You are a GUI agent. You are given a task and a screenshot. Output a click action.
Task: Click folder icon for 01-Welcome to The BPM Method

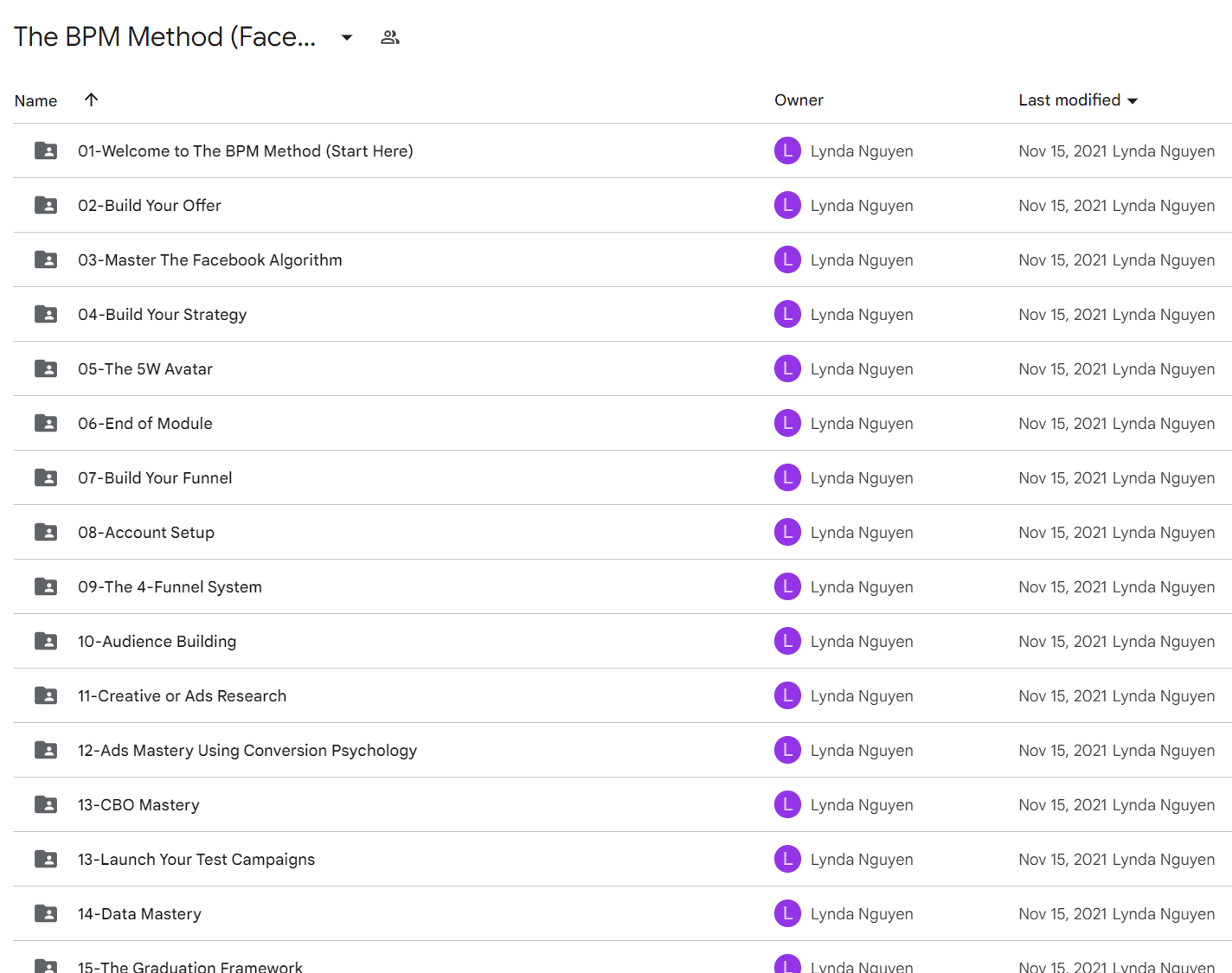pyautogui.click(x=46, y=150)
